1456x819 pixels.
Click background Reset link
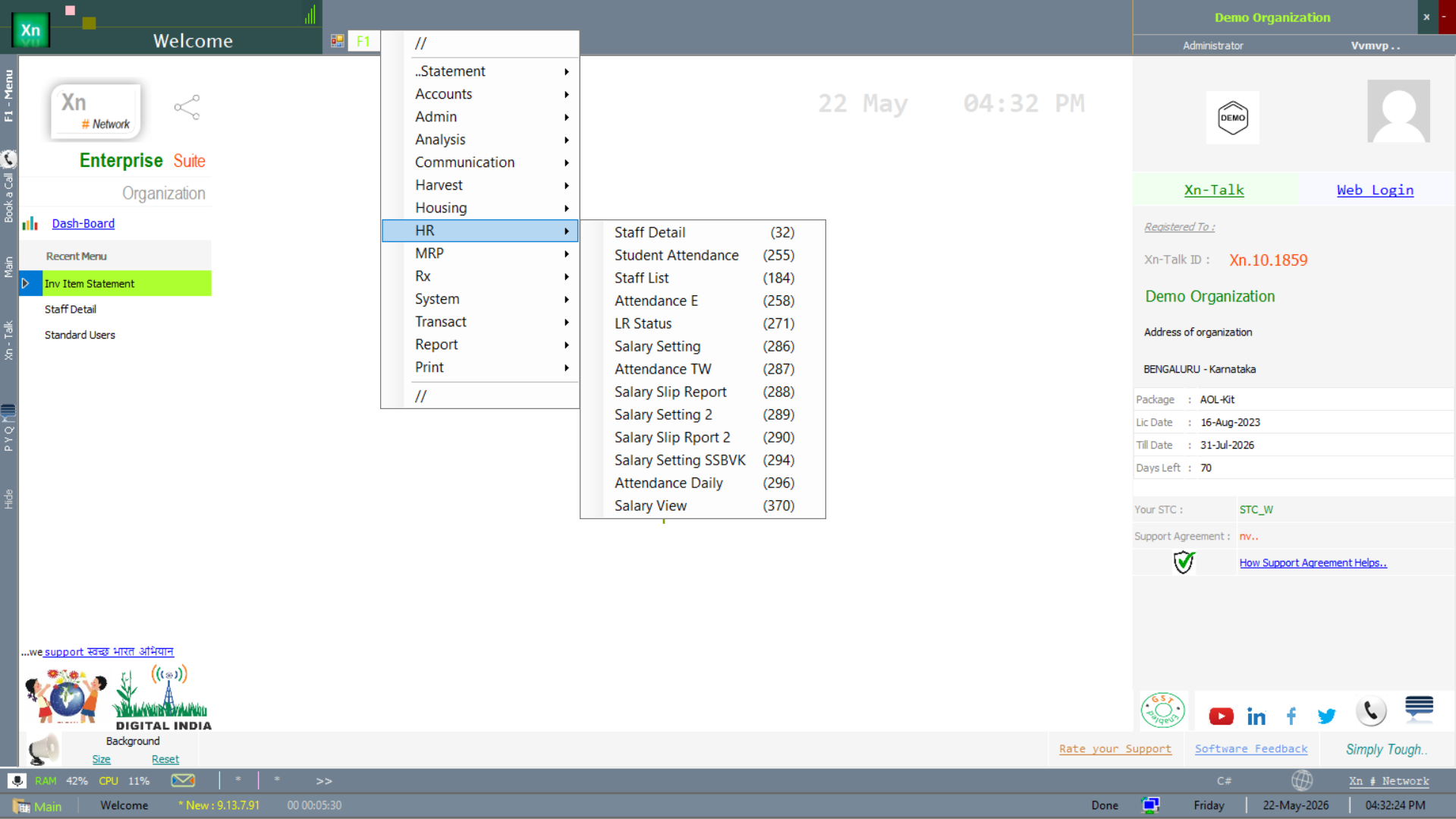(x=165, y=759)
